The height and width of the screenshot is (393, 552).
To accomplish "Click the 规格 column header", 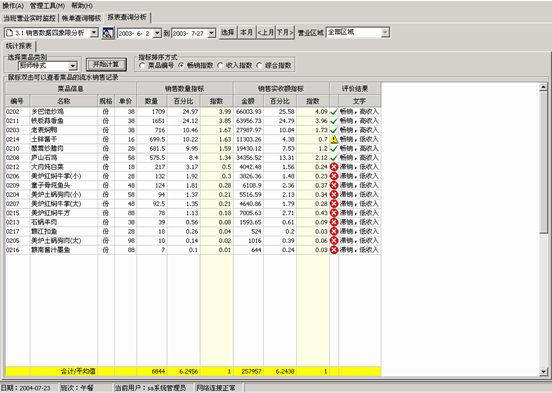I will (106, 101).
